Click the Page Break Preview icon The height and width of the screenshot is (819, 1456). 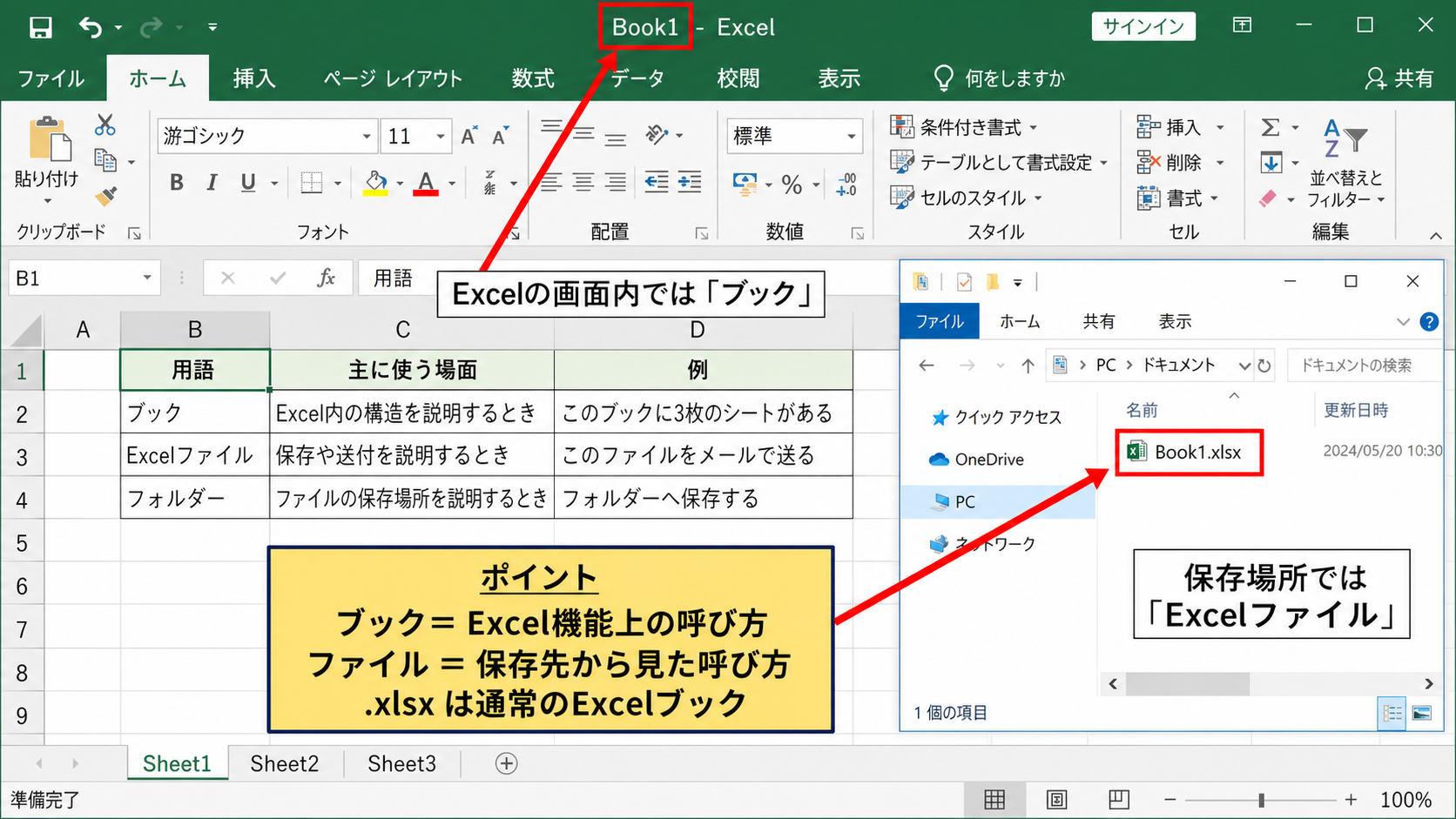point(1119,799)
